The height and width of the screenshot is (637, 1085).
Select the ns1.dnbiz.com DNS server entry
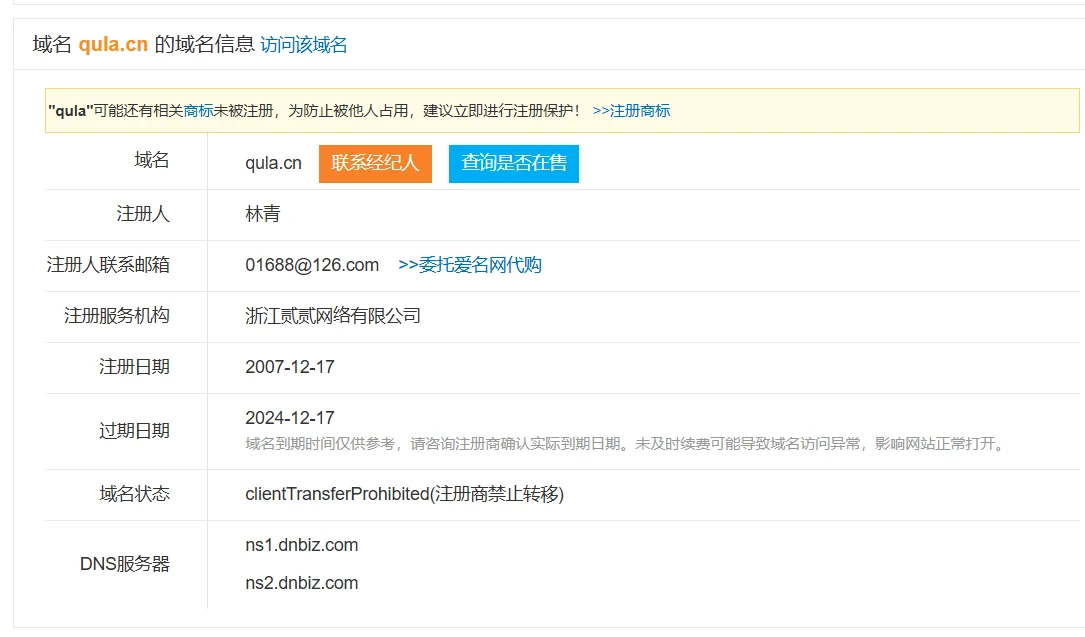[x=301, y=545]
